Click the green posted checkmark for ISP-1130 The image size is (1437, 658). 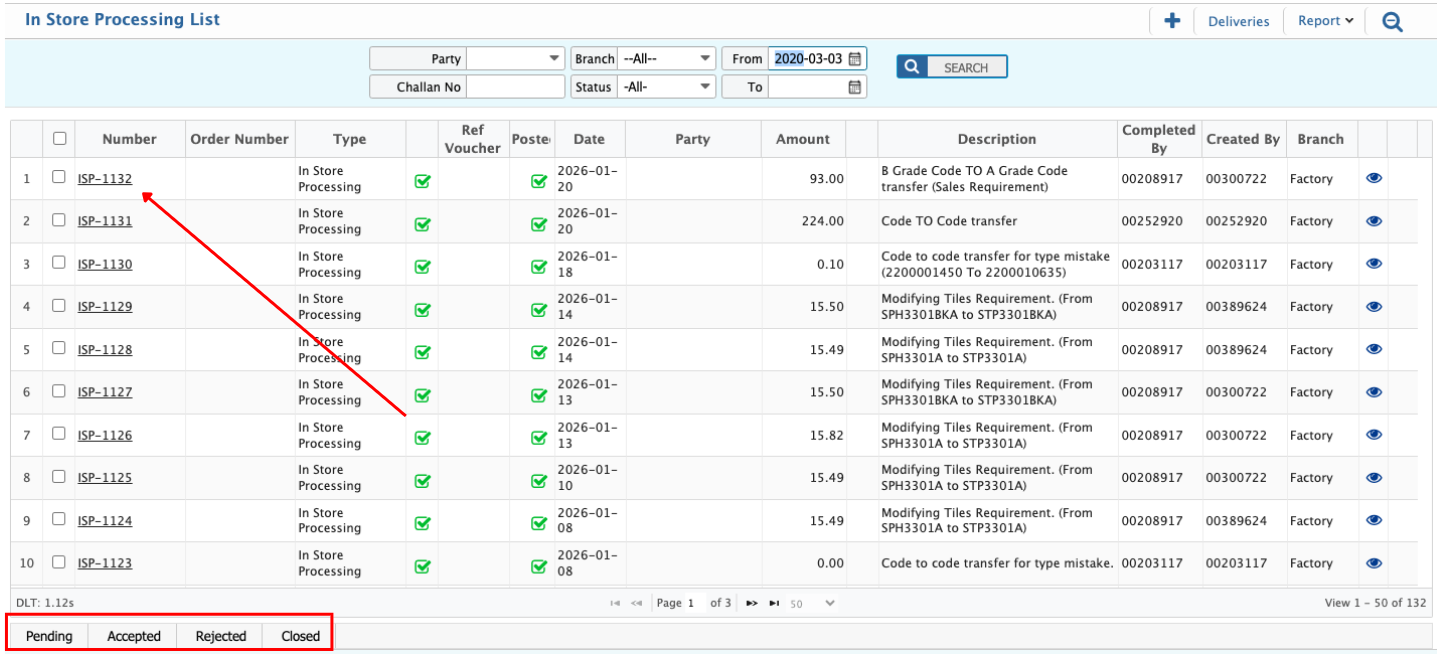(539, 266)
